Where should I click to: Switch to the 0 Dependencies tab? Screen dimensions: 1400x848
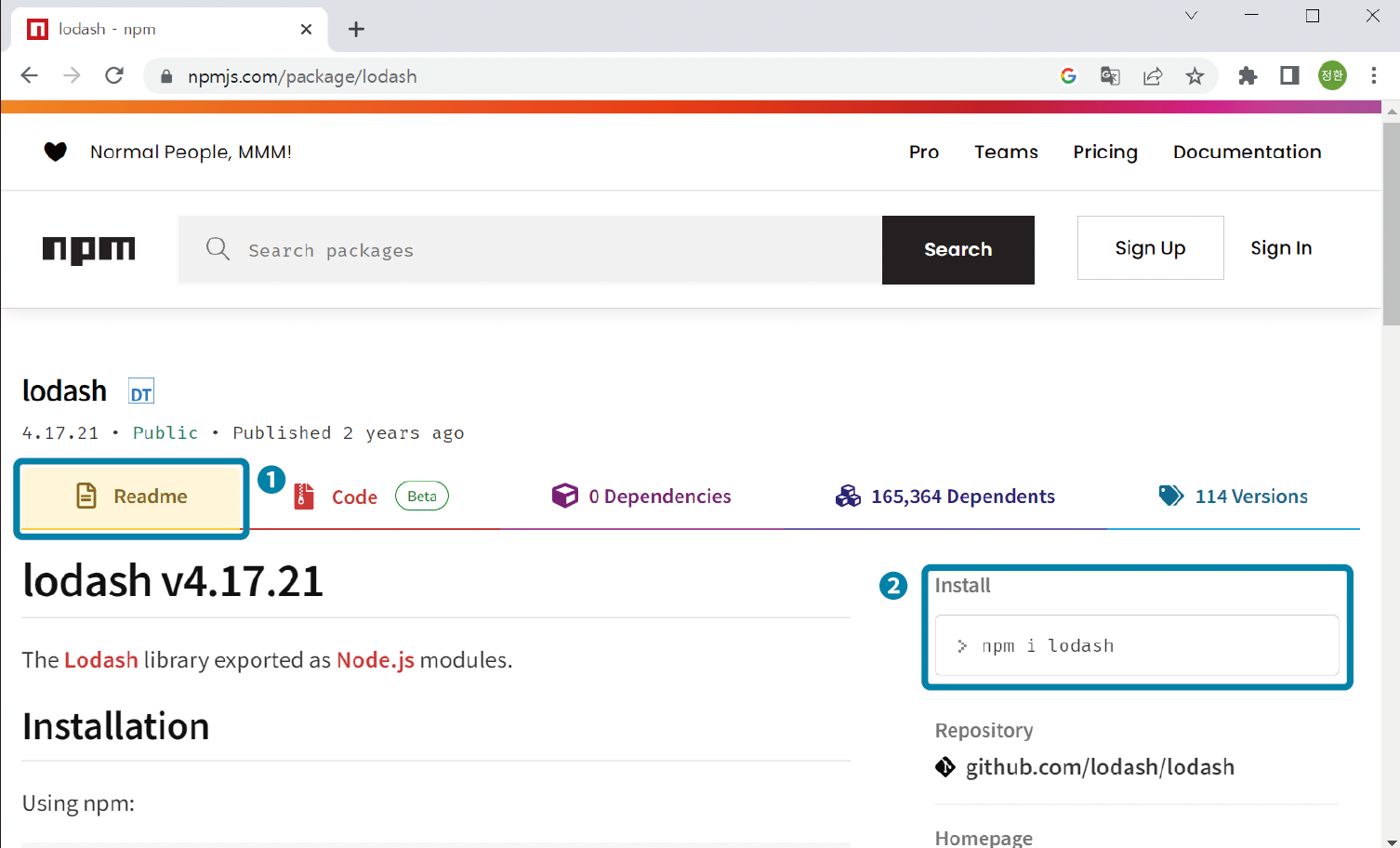641,497
